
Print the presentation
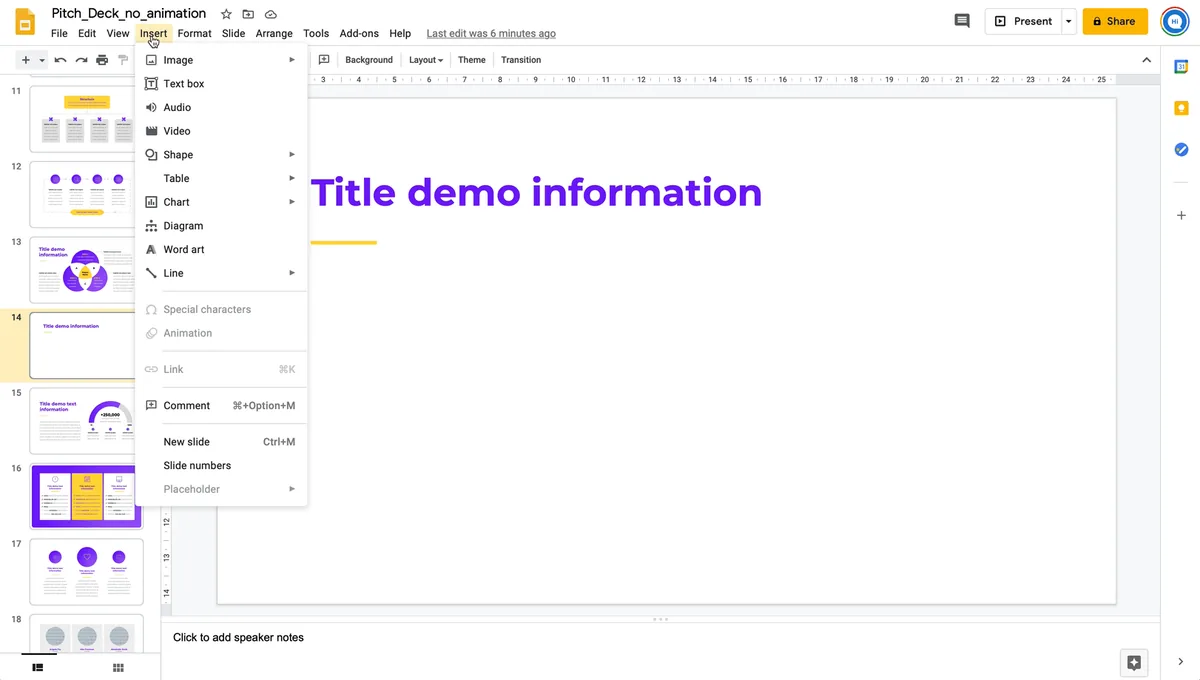pos(102,60)
